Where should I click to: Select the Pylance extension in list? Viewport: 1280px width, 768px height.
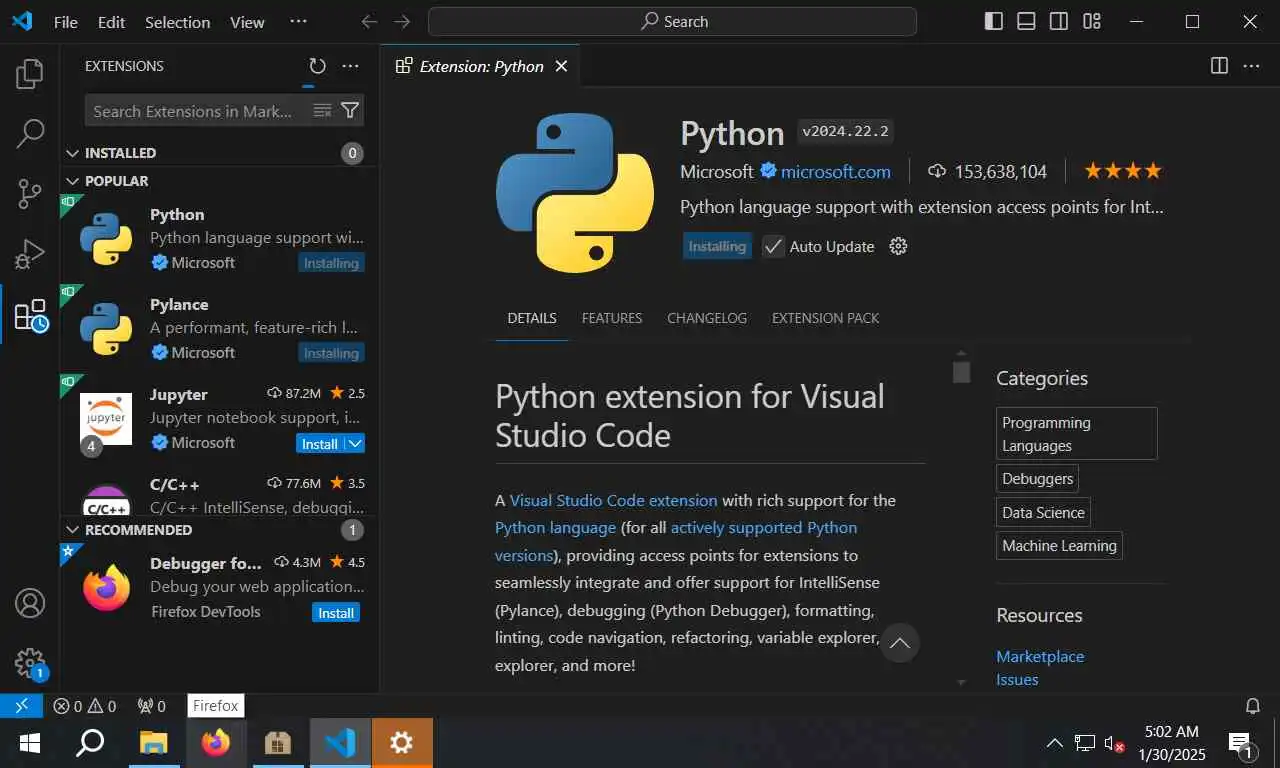[220, 328]
